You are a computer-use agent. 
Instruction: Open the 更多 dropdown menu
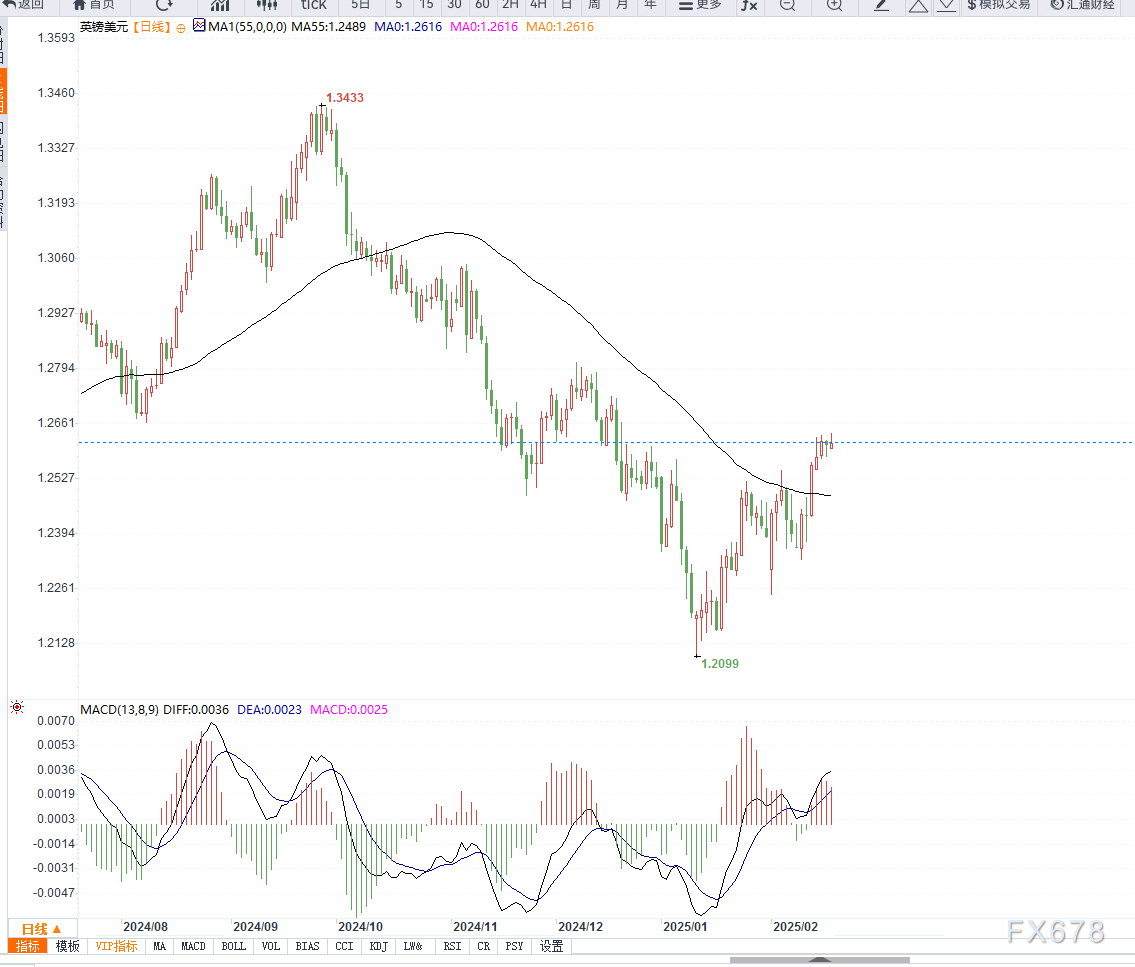click(x=699, y=5)
